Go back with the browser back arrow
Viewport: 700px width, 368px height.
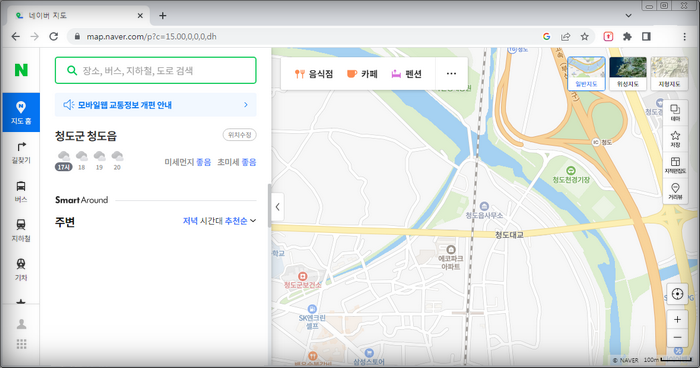pos(16,37)
